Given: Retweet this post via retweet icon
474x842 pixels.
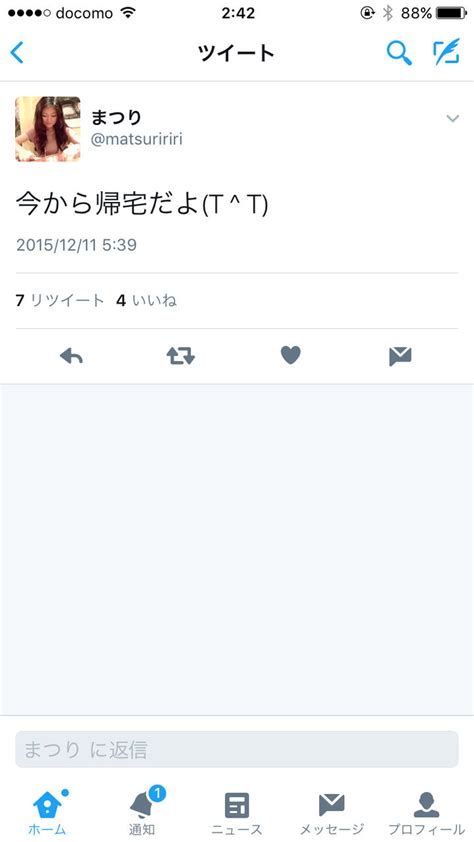Looking at the screenshot, I should point(180,355).
